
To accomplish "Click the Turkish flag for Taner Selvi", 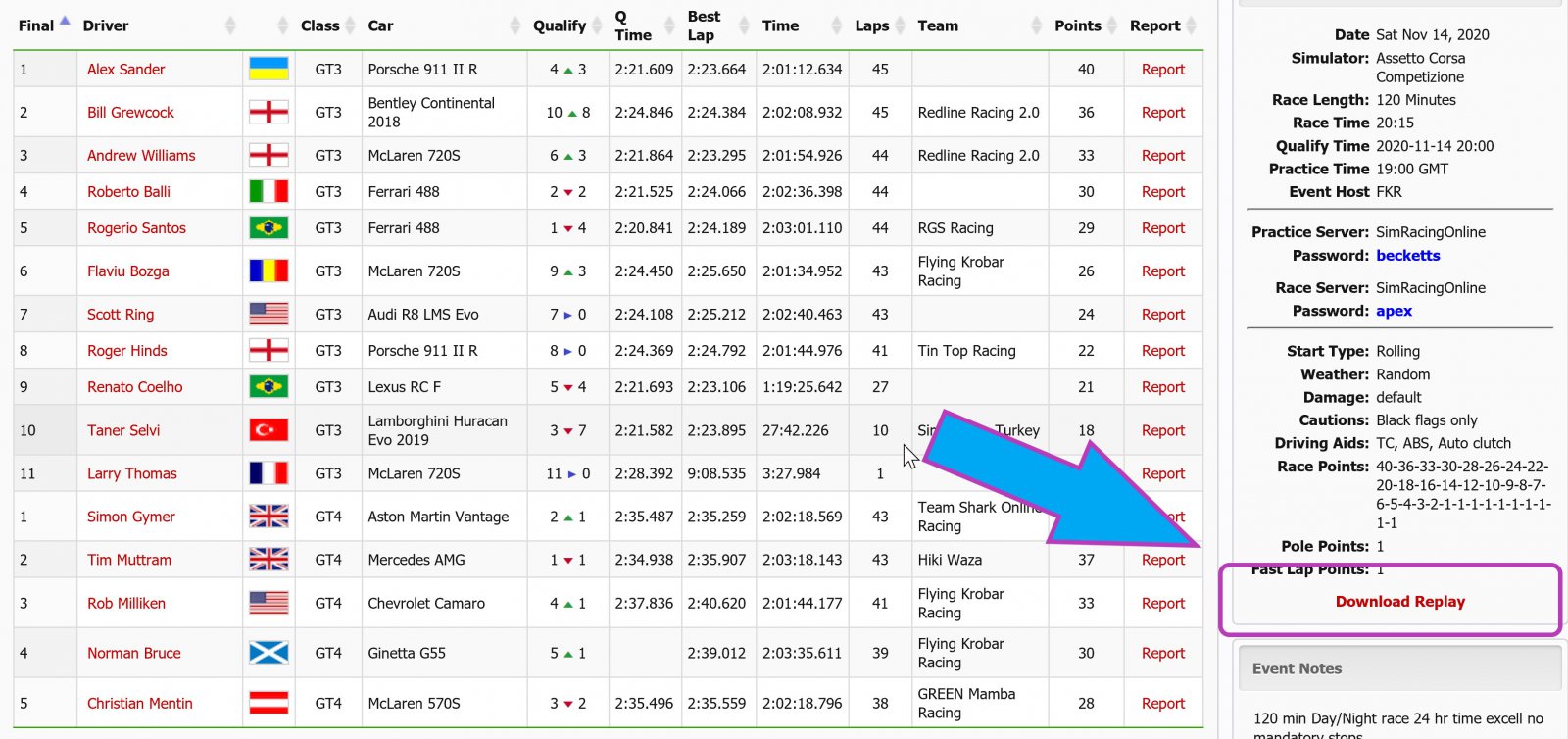I will (x=269, y=430).
